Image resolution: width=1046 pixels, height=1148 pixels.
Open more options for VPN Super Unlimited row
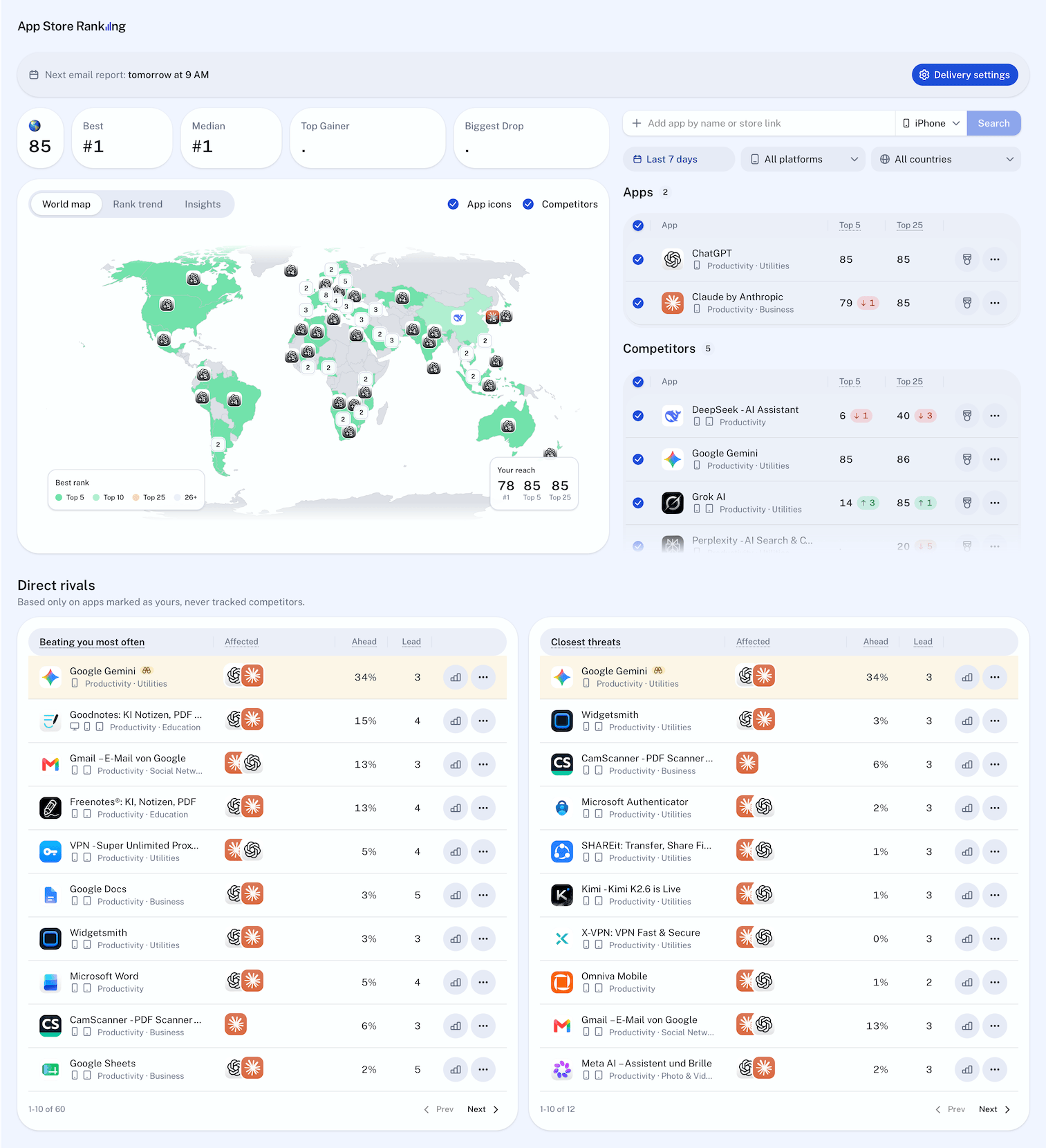pos(483,851)
